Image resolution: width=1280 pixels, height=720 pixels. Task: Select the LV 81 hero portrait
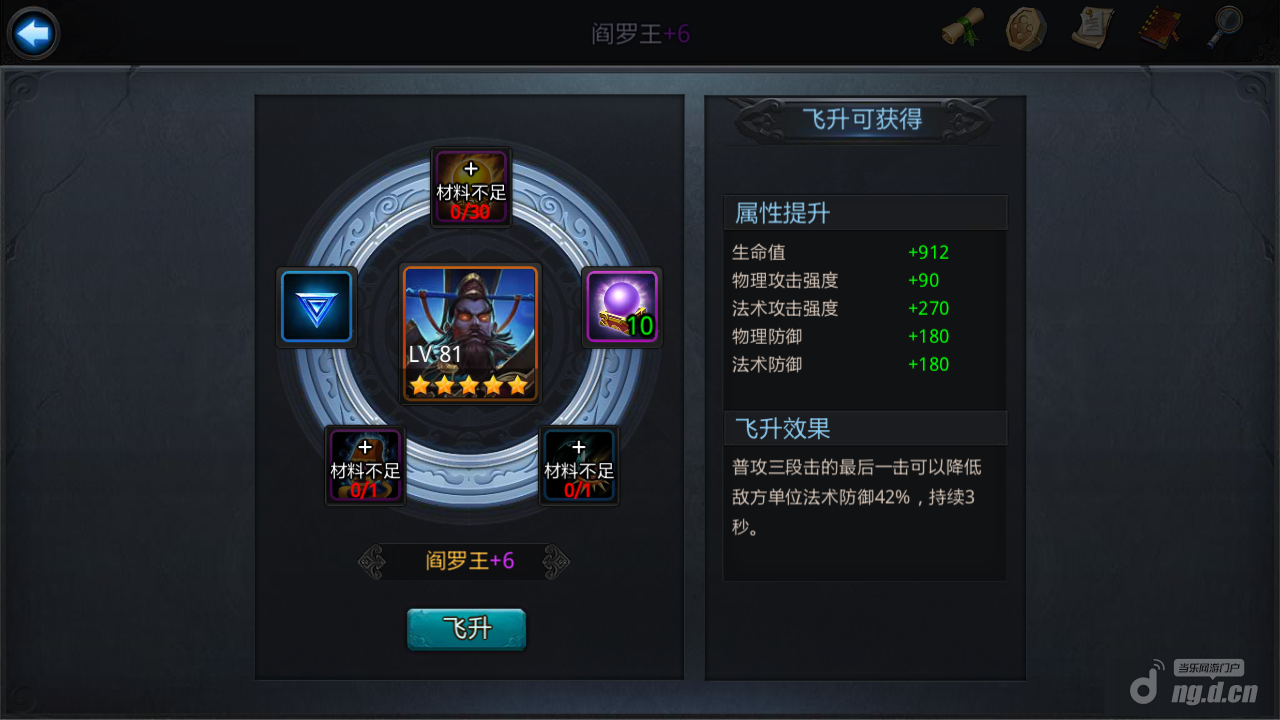click(x=470, y=333)
